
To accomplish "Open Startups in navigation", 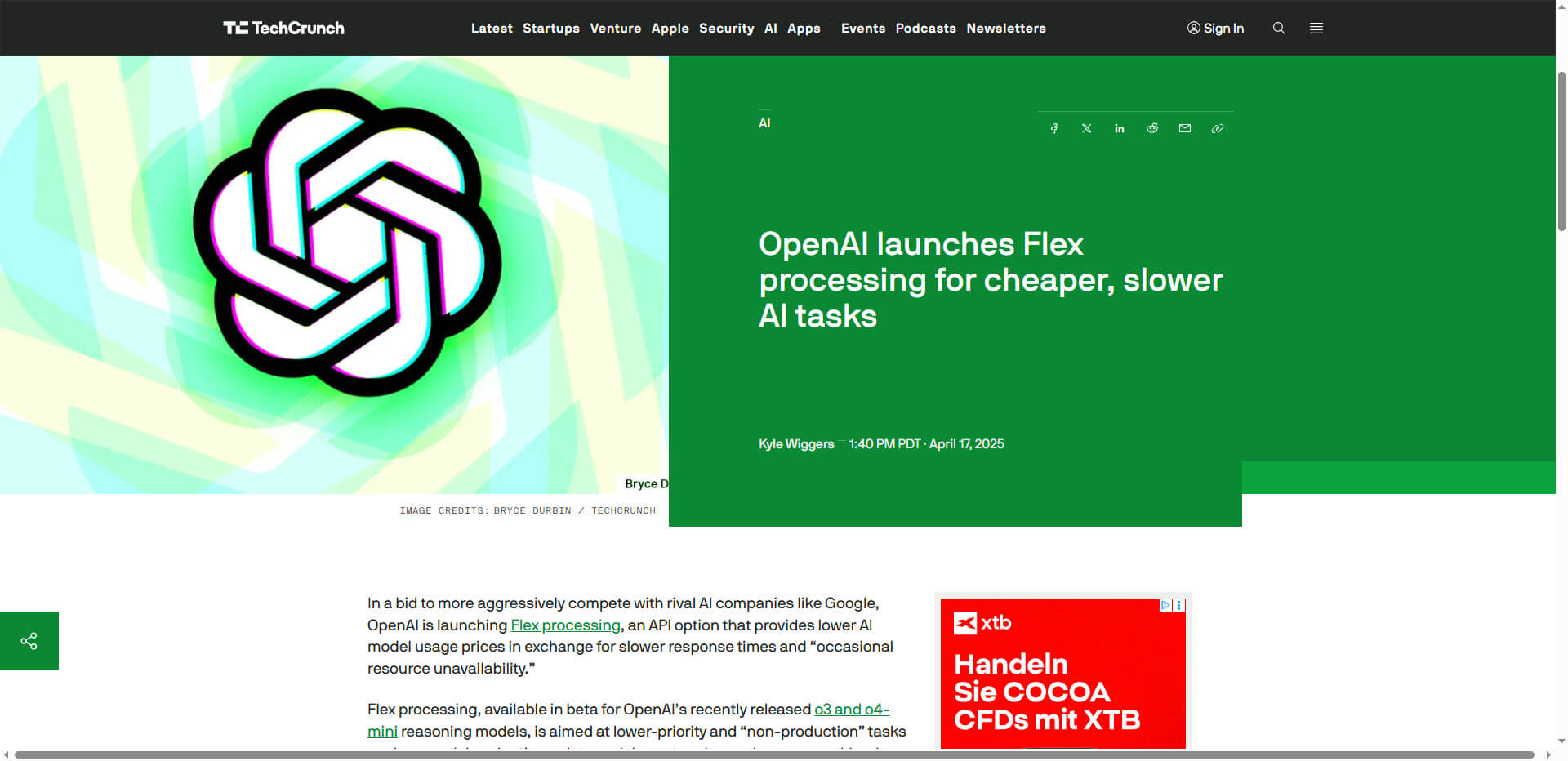I will point(551,28).
